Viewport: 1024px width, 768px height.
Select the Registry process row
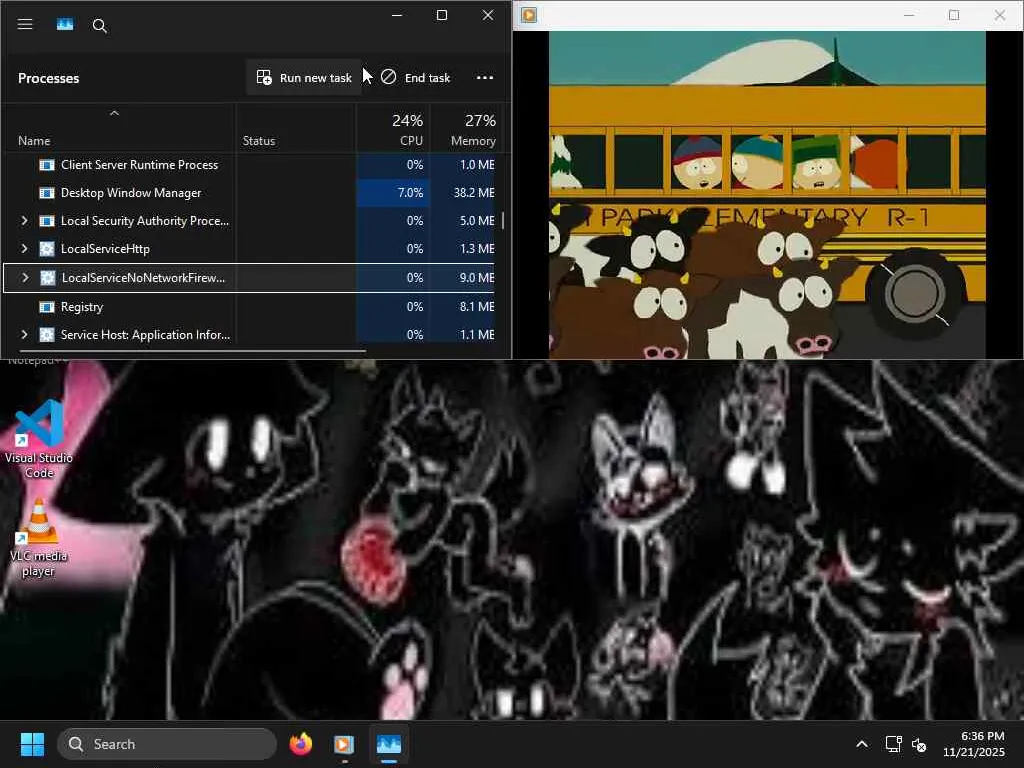click(251, 307)
